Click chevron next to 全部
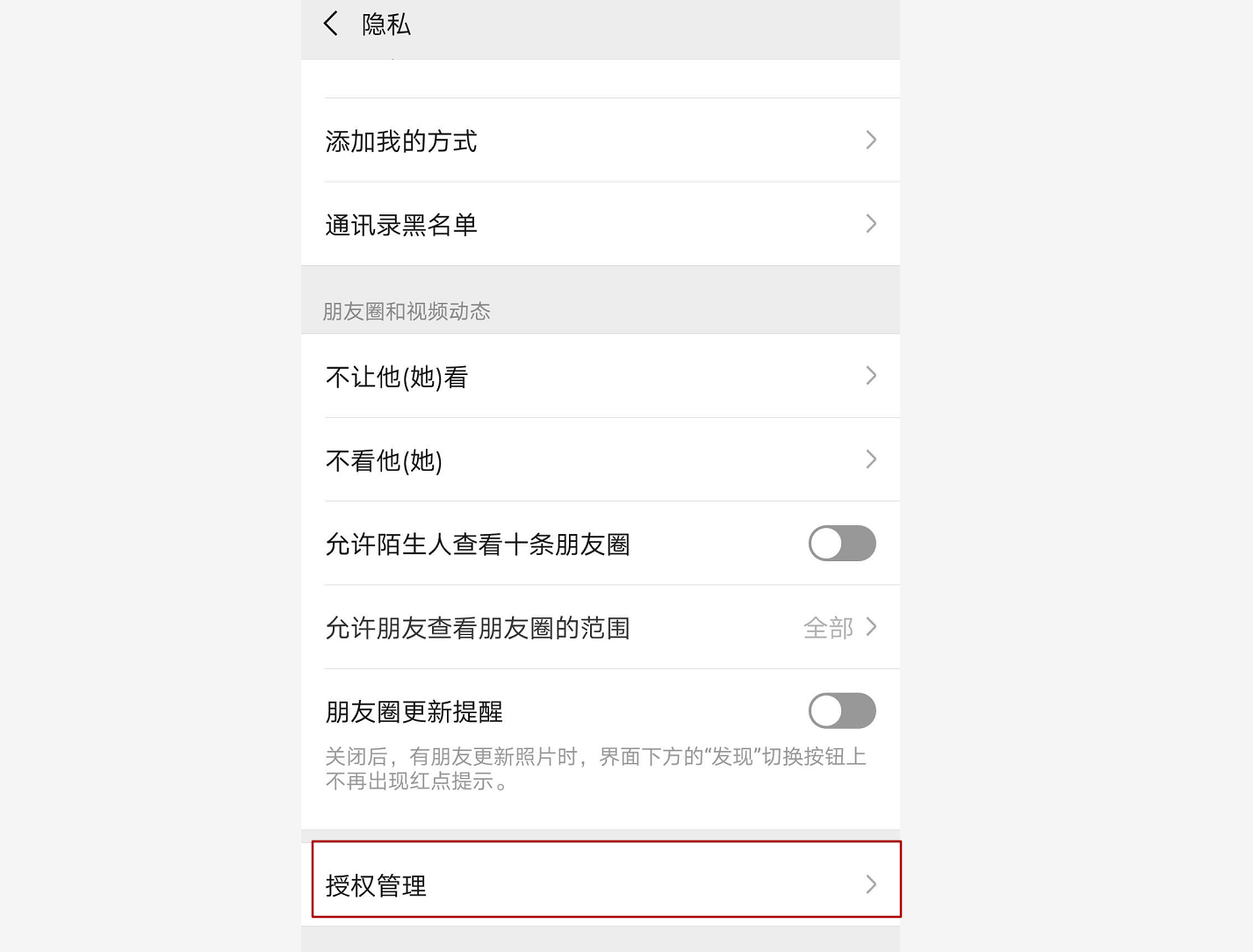 [x=871, y=626]
